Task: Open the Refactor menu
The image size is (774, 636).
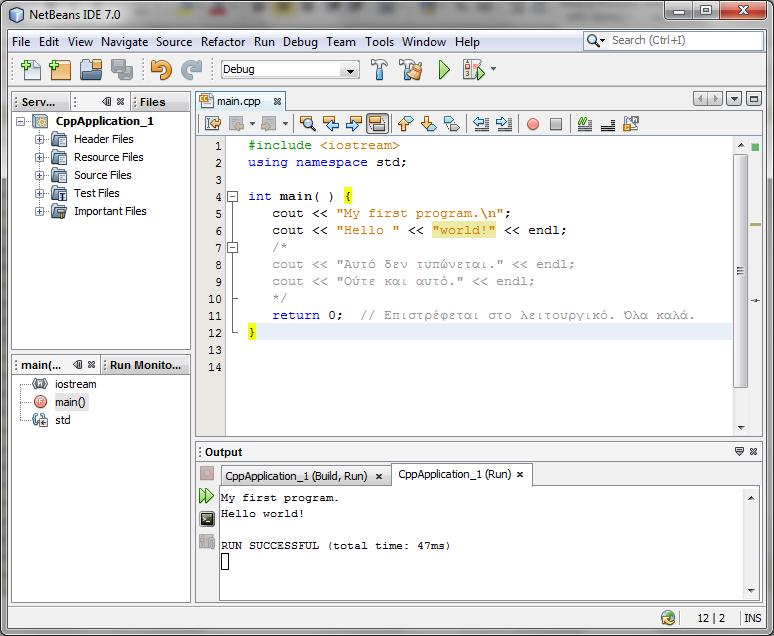Action: pos(223,42)
